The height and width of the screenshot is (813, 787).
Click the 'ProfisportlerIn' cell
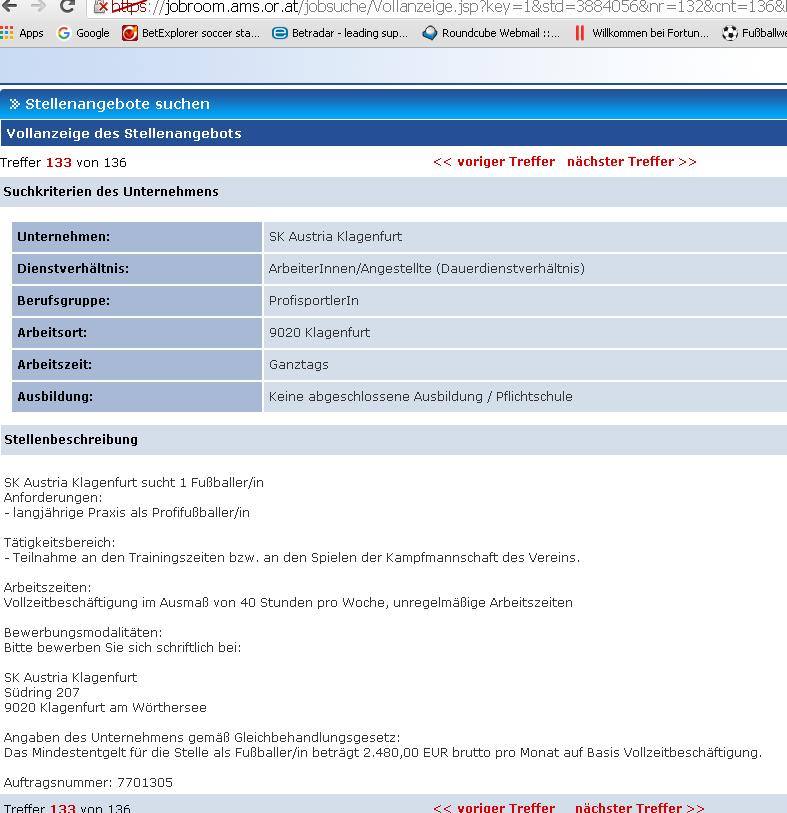[x=525, y=301]
